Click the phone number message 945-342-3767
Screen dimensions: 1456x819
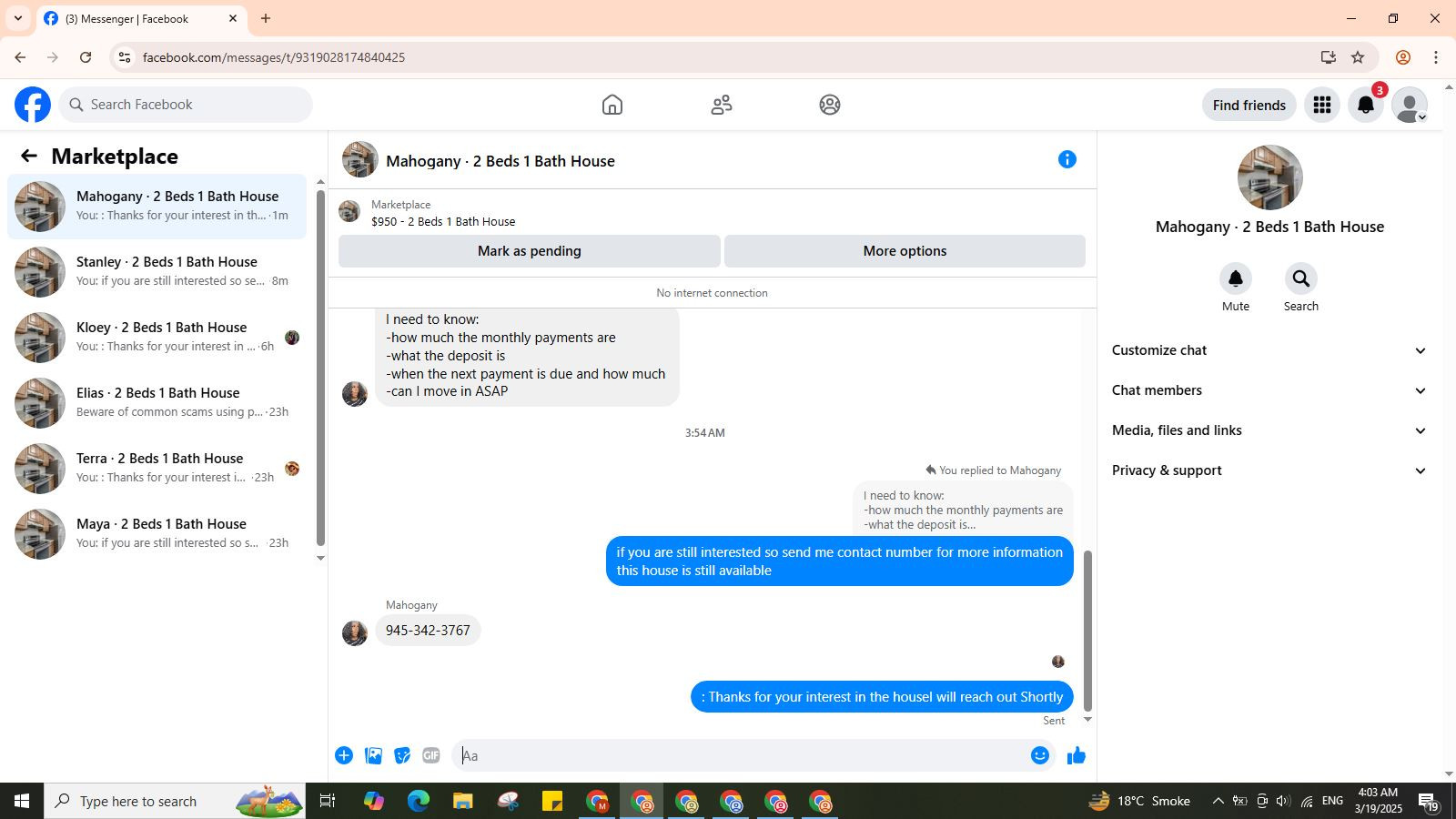pyautogui.click(x=428, y=631)
